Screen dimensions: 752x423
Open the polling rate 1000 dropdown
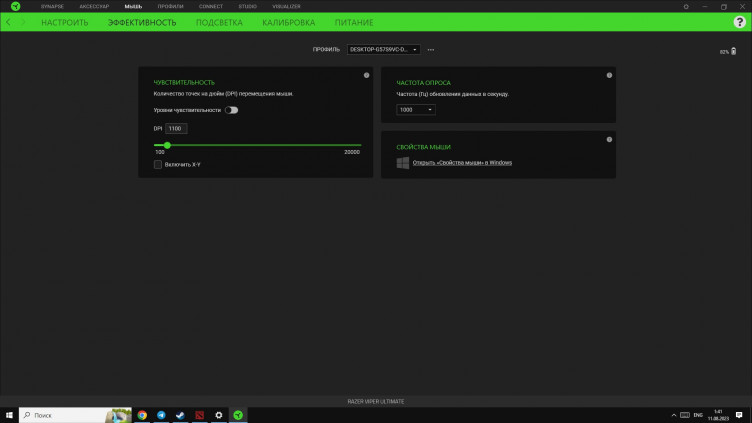[416, 109]
